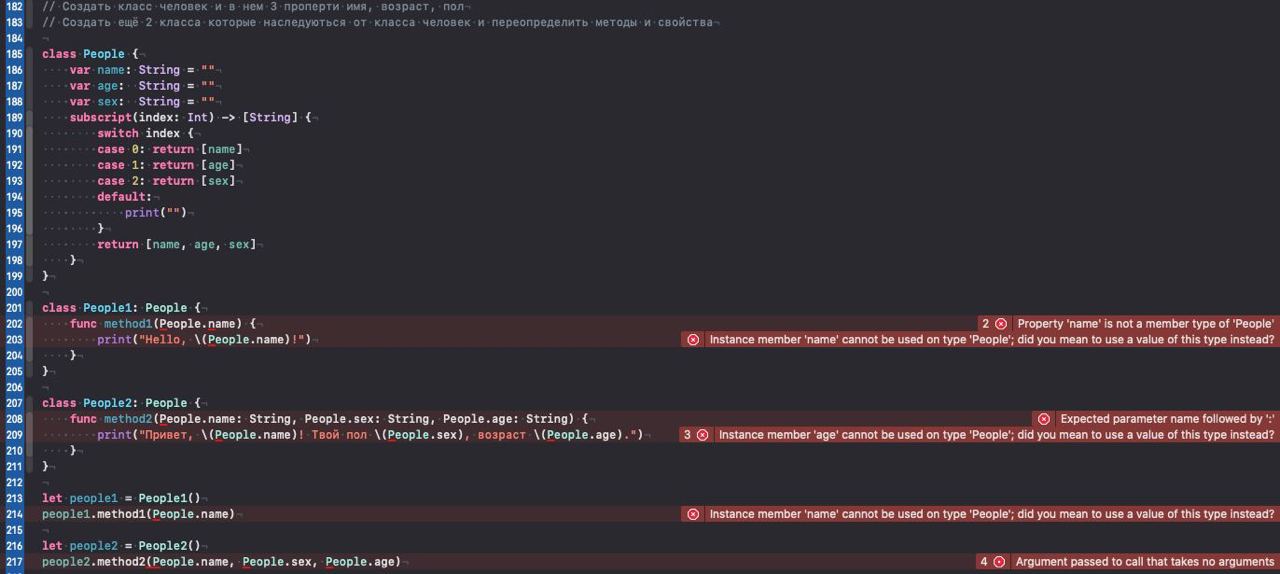Open the 'Argument passed to call that takes no arguments' error
1280x574 pixels.
pos(1145,562)
